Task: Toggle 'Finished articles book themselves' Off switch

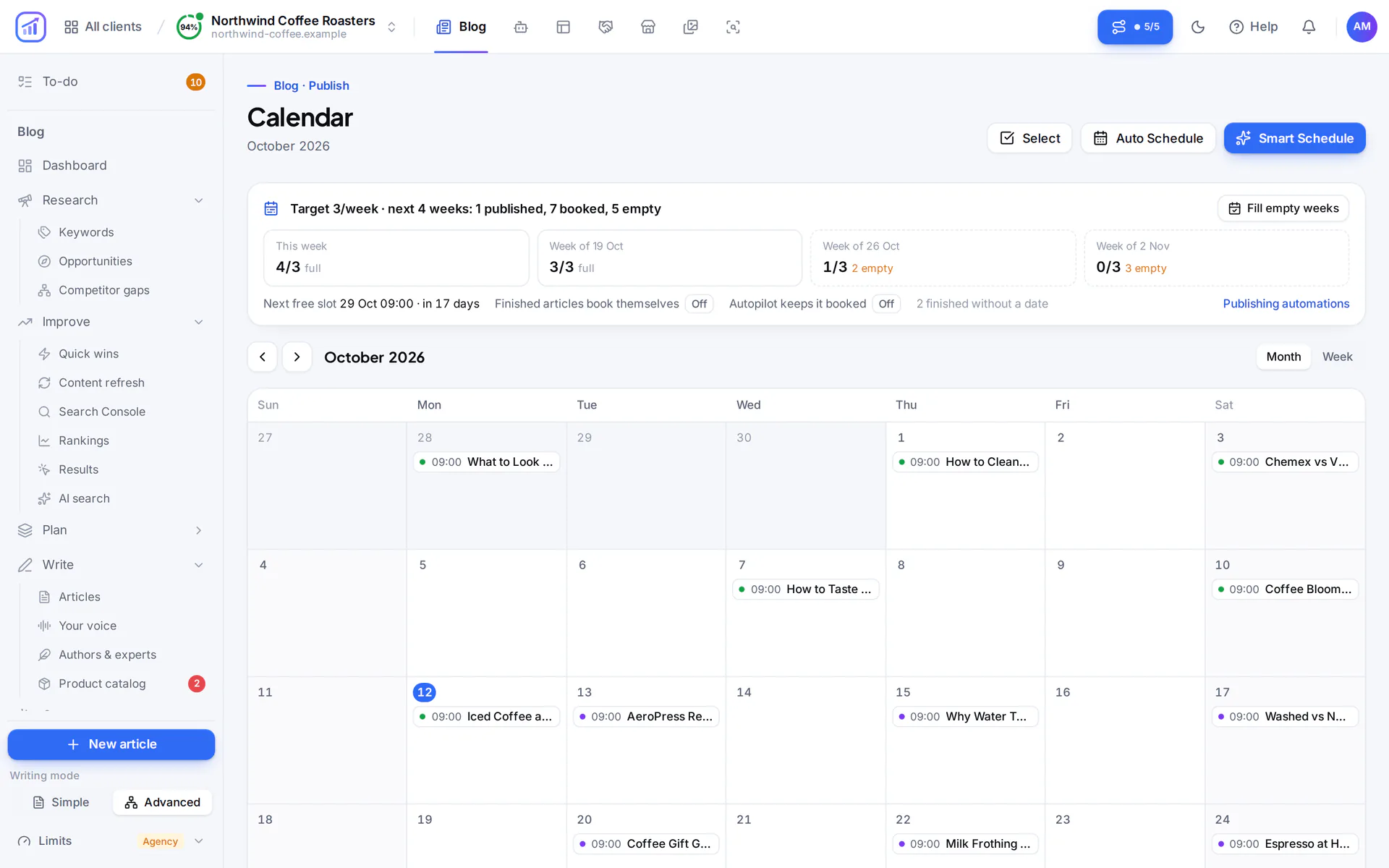Action: [x=699, y=304]
